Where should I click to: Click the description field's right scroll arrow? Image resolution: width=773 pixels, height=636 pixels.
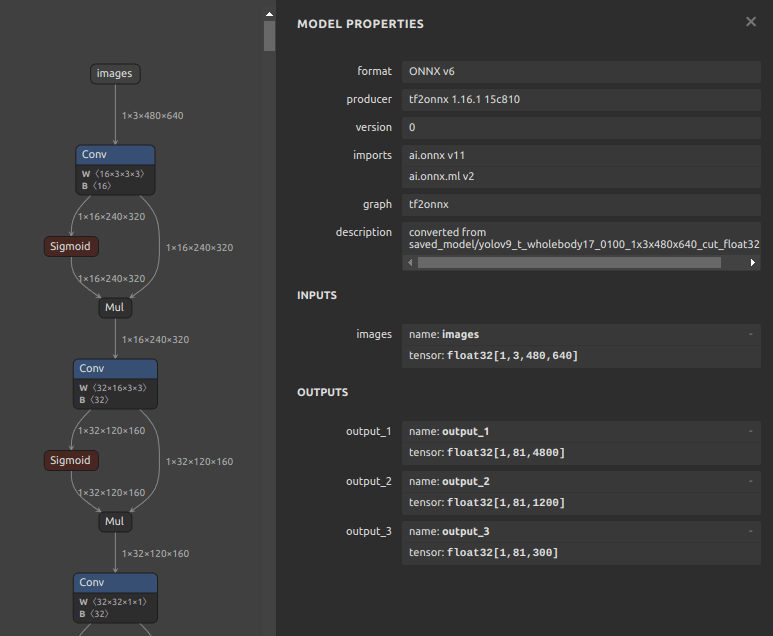point(753,263)
